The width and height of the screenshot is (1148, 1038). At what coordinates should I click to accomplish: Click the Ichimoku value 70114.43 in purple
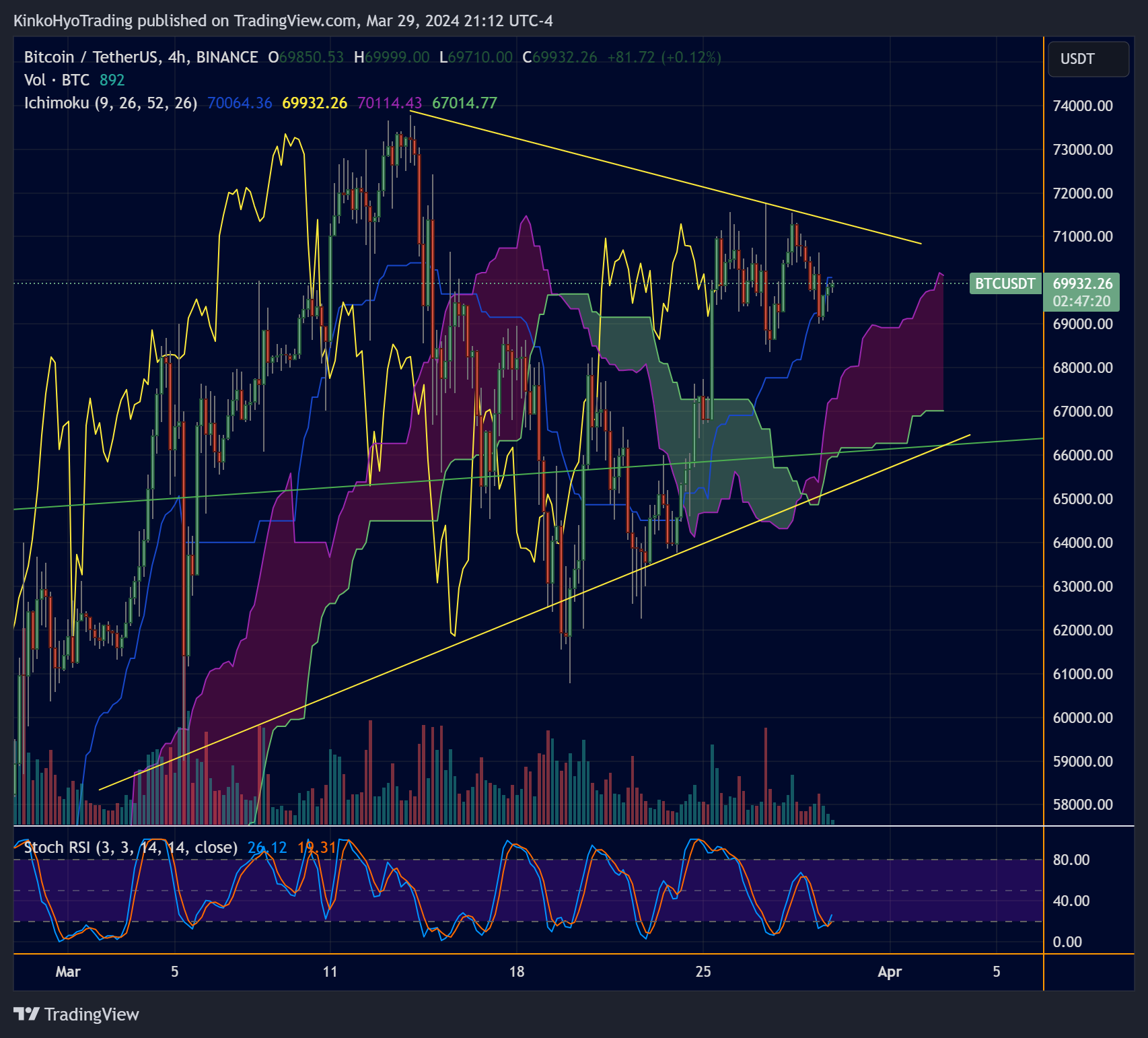click(x=390, y=103)
